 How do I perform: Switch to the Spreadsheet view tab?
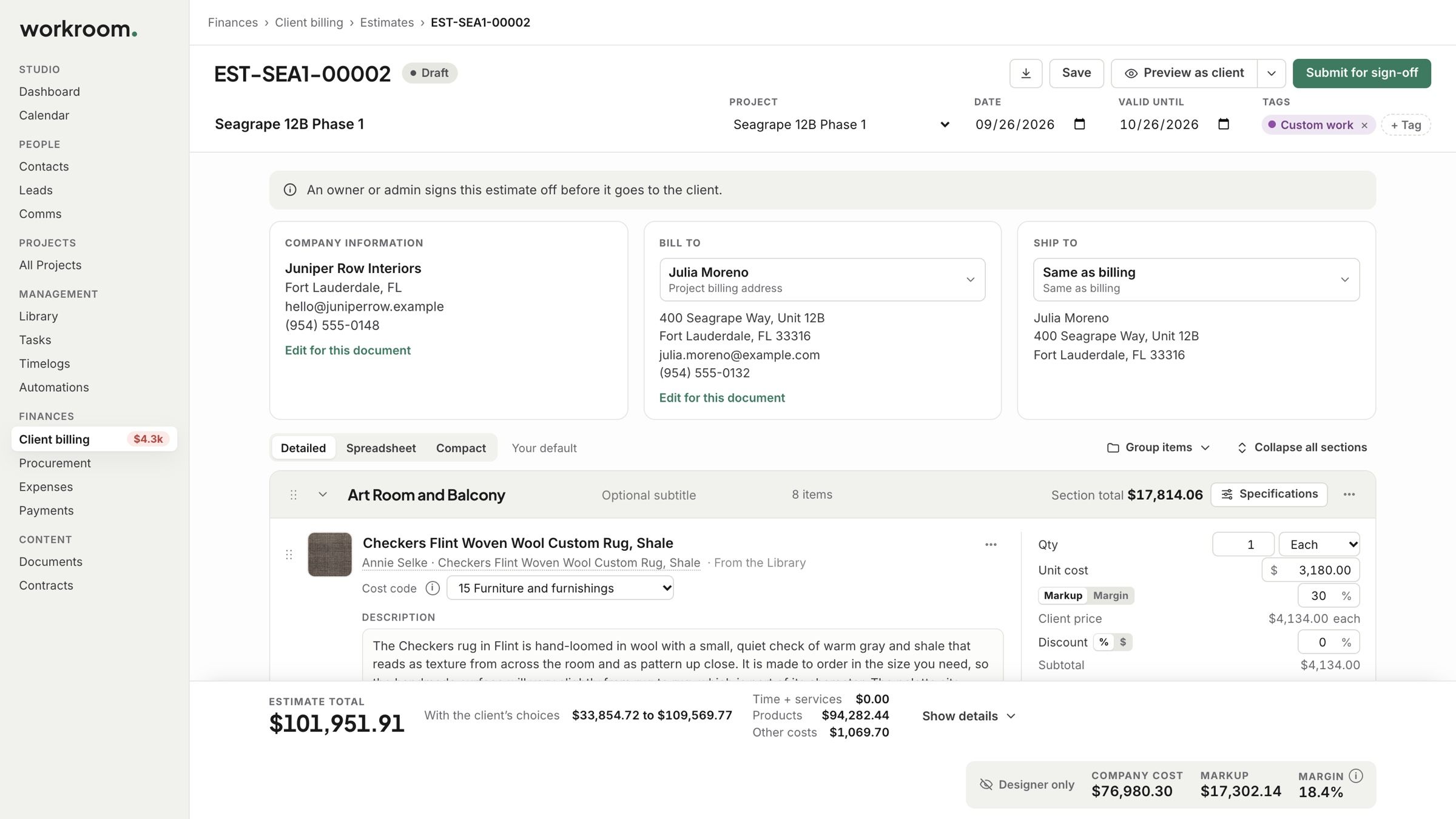(381, 448)
